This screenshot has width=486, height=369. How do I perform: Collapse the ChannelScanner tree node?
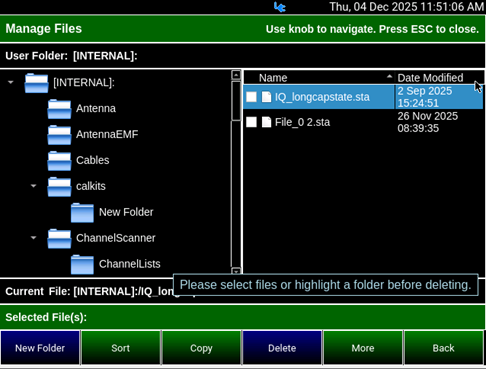click(33, 238)
